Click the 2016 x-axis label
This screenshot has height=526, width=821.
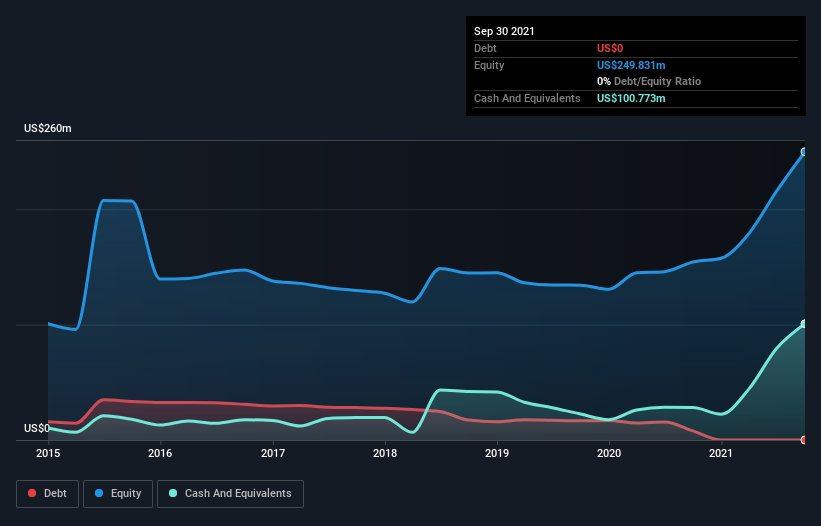click(160, 453)
